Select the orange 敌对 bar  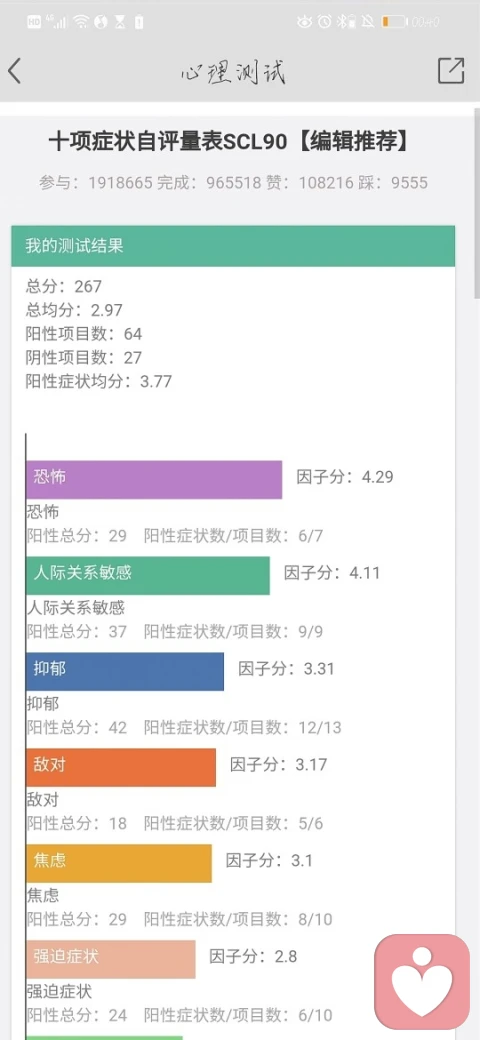pyautogui.click(x=121, y=767)
